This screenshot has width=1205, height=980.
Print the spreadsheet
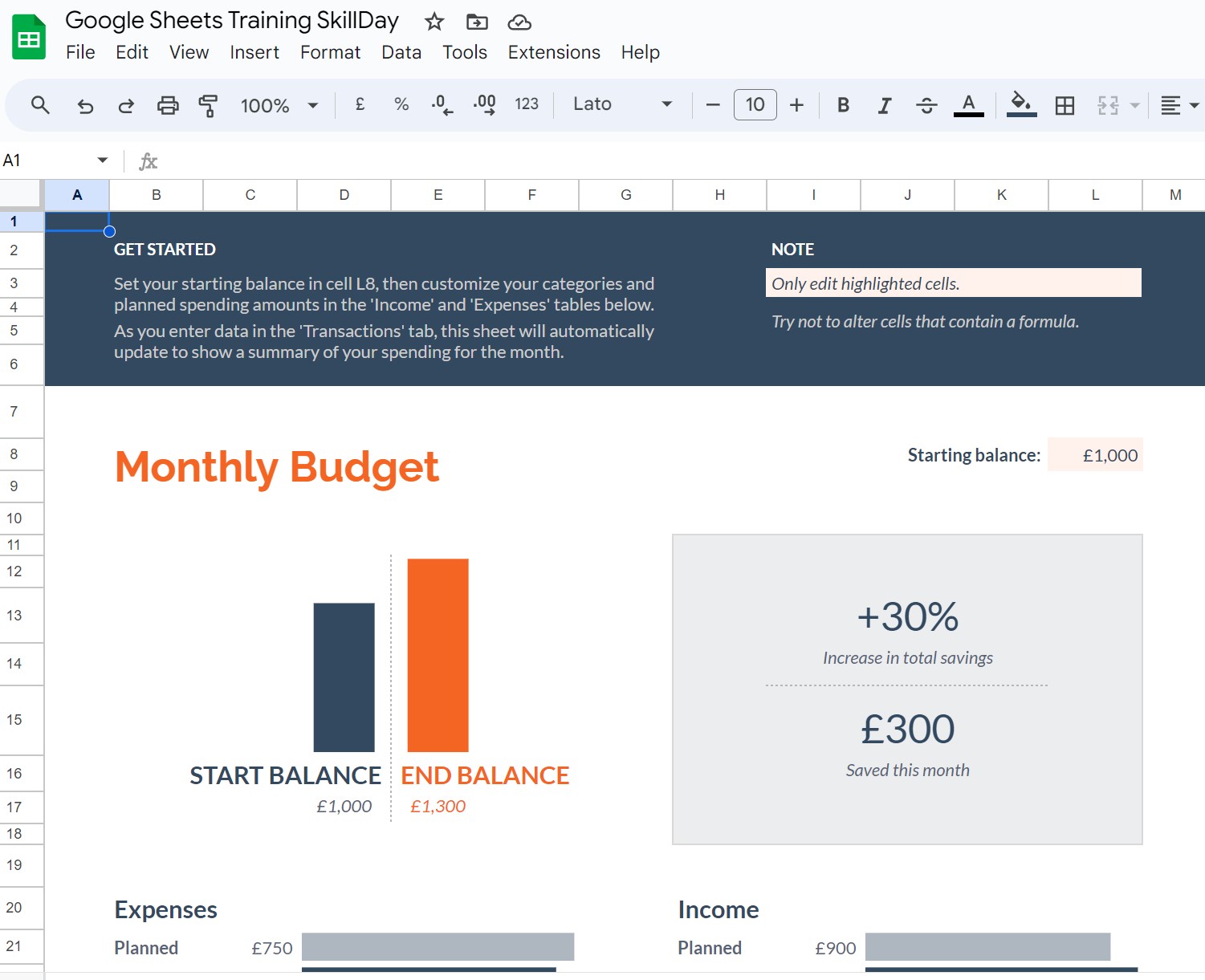tap(167, 104)
